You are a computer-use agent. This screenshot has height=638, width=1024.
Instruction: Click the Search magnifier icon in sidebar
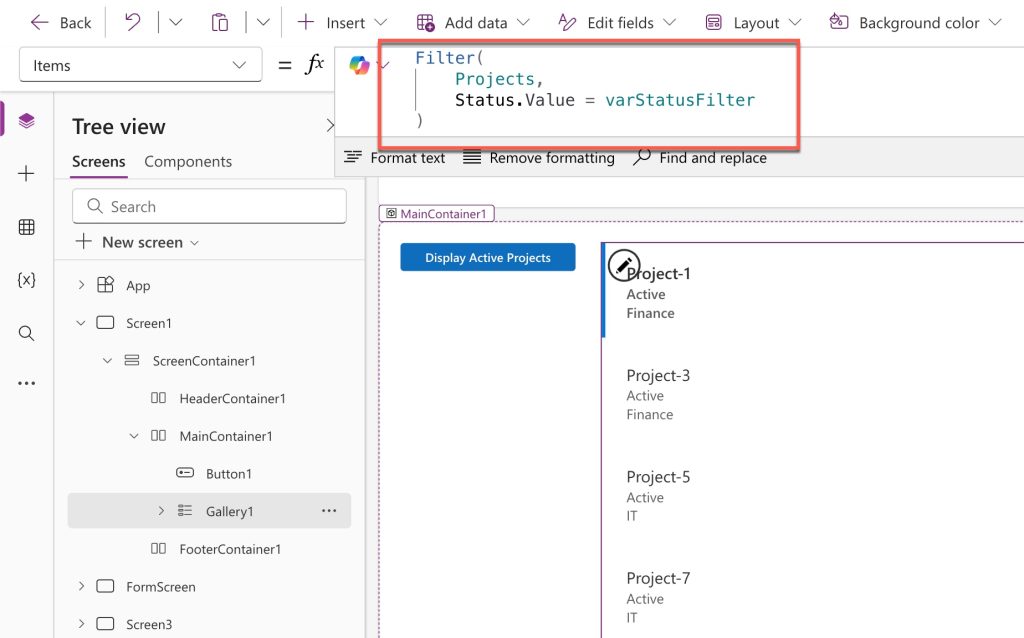tap(26, 333)
